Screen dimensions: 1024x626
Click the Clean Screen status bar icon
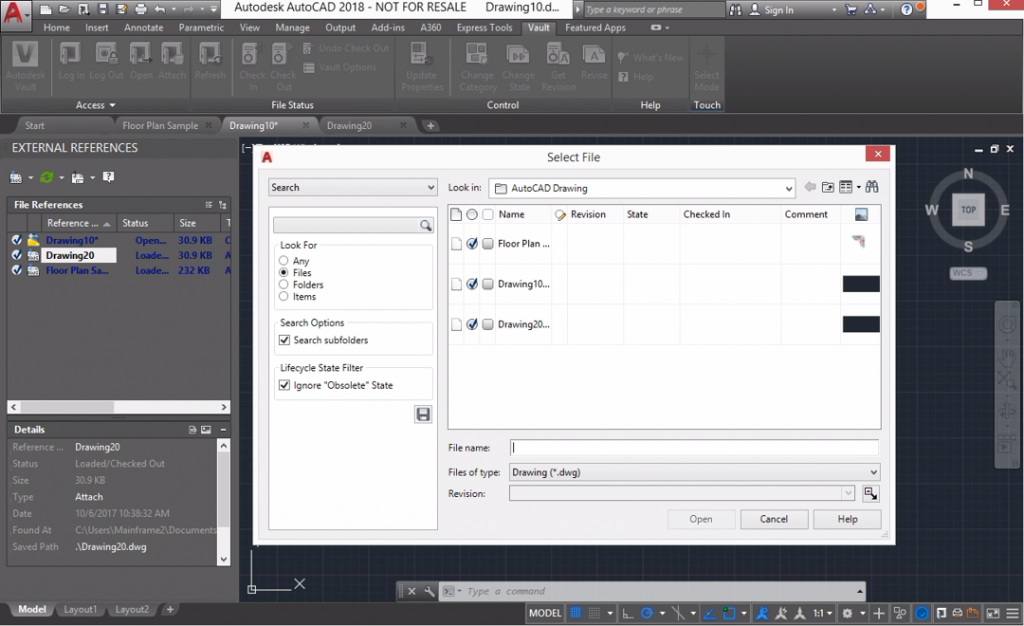tap(993, 613)
